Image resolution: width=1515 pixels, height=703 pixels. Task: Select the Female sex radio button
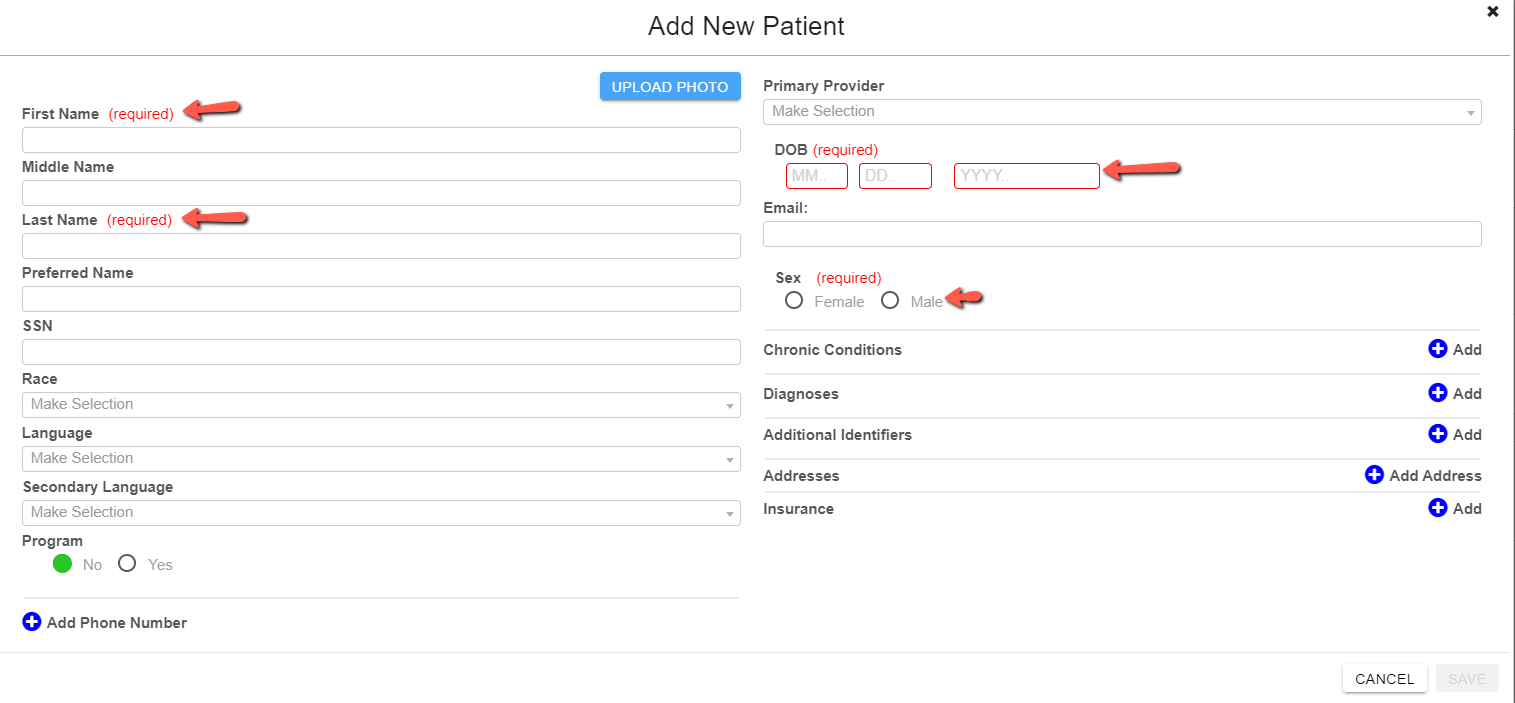coord(794,300)
